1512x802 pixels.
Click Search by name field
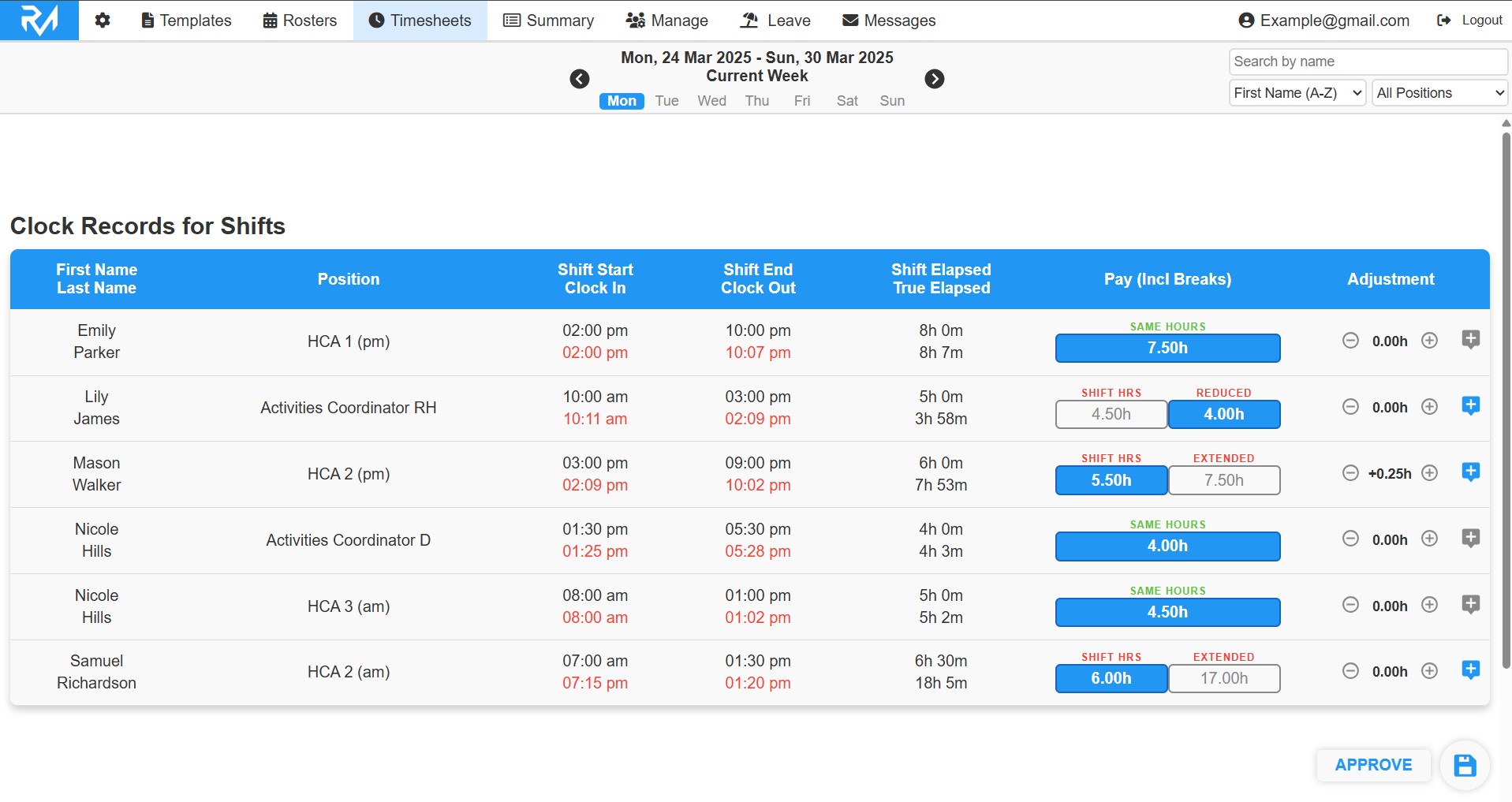1368,62
